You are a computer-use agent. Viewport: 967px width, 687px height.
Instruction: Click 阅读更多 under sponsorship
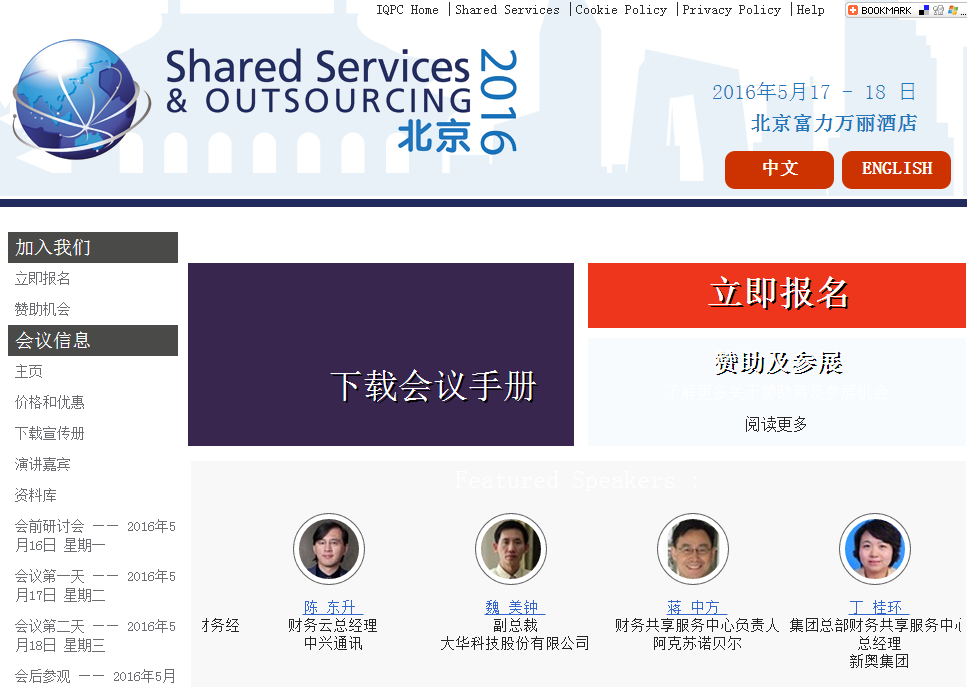pos(776,424)
